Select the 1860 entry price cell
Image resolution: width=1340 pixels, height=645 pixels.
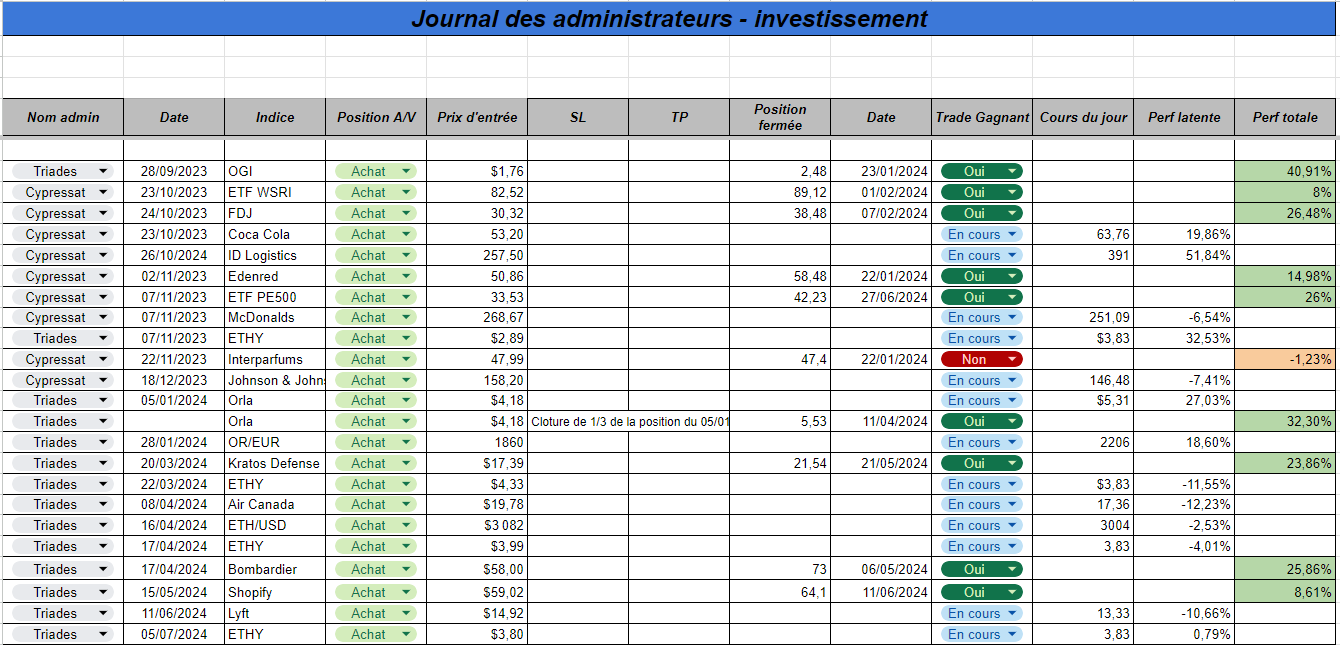pos(477,442)
